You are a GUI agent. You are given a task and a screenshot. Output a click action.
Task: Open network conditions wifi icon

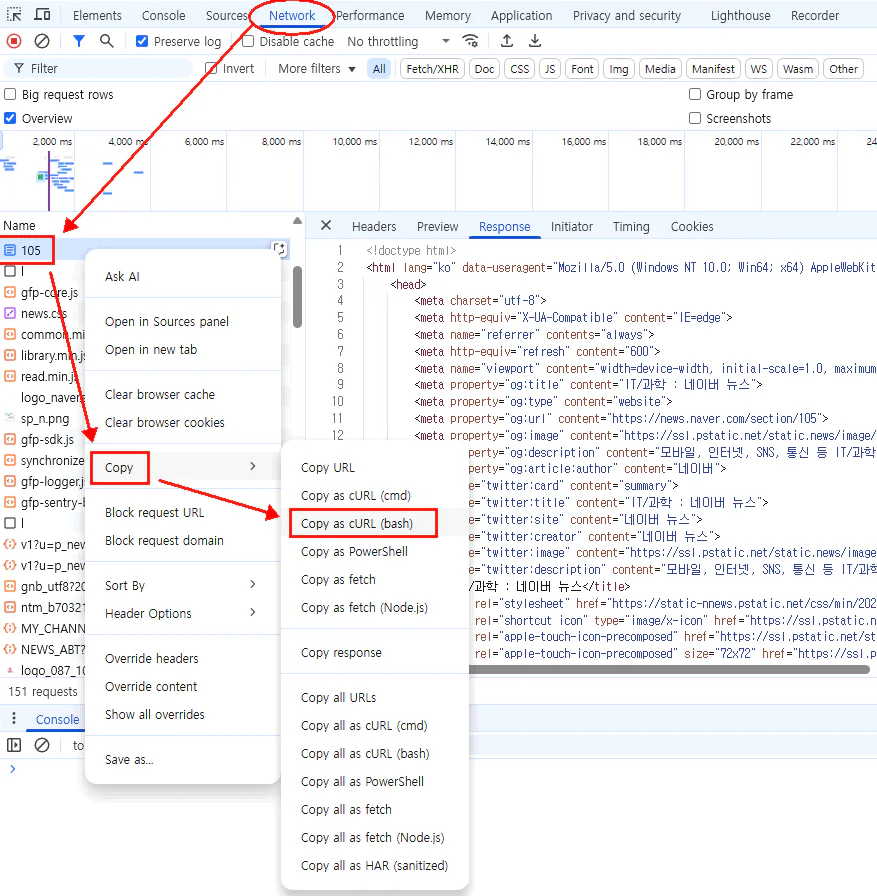pyautogui.click(x=470, y=41)
